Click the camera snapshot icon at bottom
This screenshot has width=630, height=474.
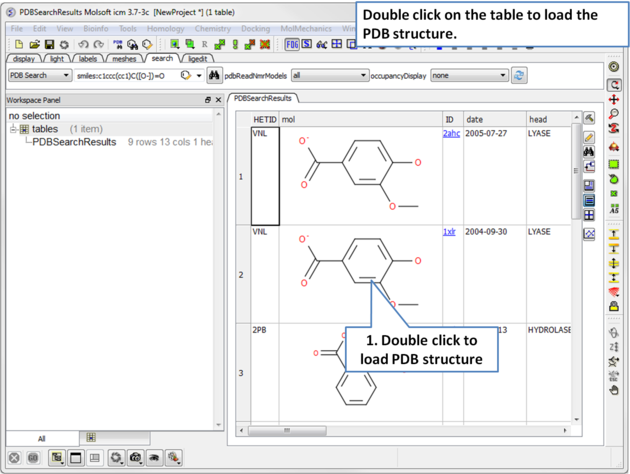(136, 457)
